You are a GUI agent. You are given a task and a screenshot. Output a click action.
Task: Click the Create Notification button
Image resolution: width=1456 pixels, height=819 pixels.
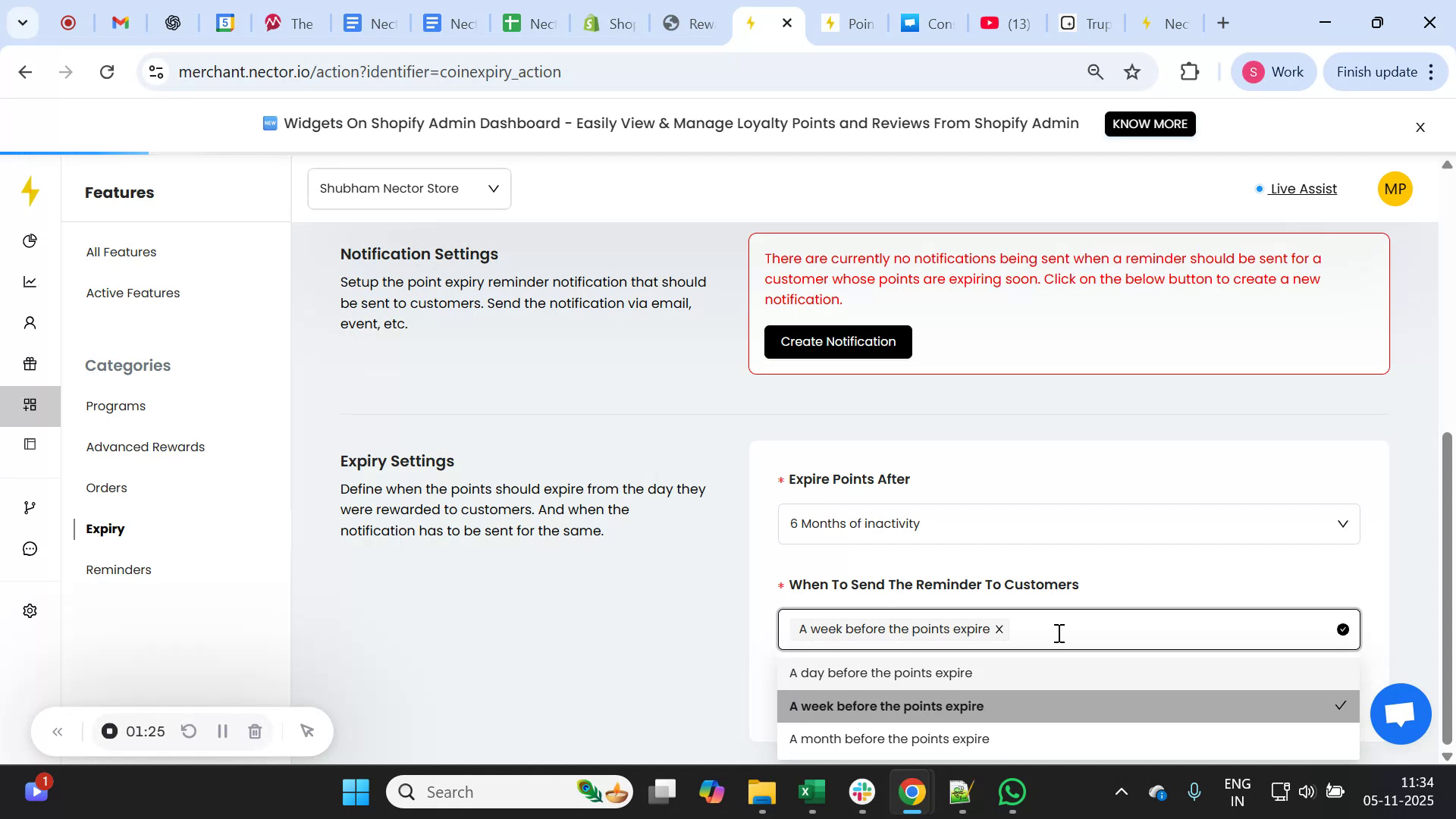[837, 341]
